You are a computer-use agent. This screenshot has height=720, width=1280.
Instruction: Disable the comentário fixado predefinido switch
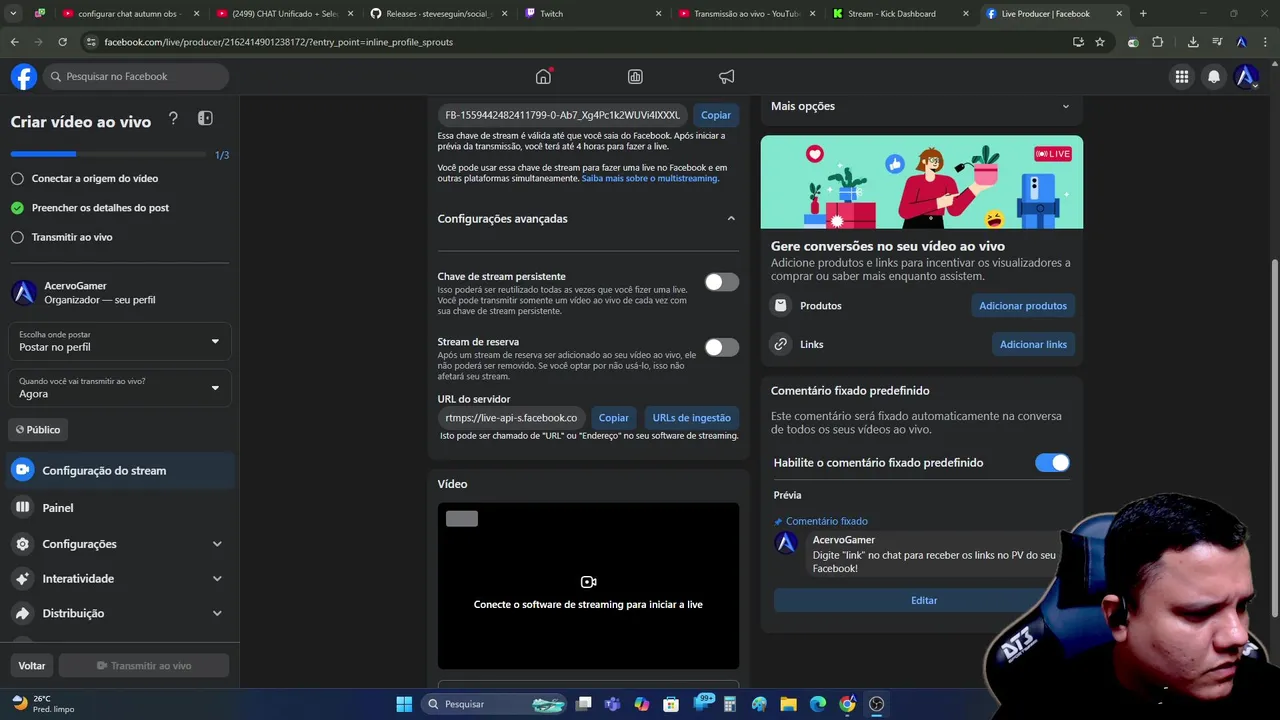tap(1052, 462)
